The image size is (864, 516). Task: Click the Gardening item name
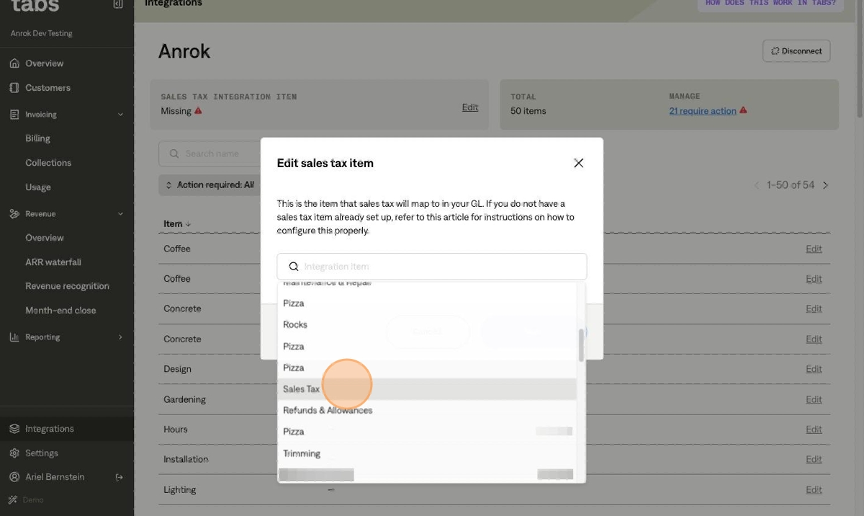coord(185,399)
